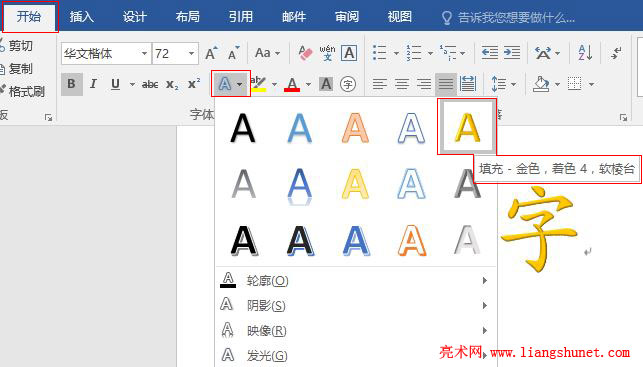Viewport: 643px width, 367px height.
Task: Click the Clear Formatting eraser icon
Action: click(304, 53)
